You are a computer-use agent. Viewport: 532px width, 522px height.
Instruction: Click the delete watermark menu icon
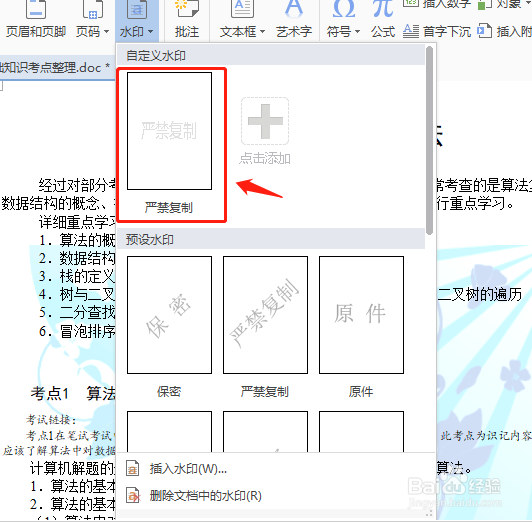coord(133,496)
